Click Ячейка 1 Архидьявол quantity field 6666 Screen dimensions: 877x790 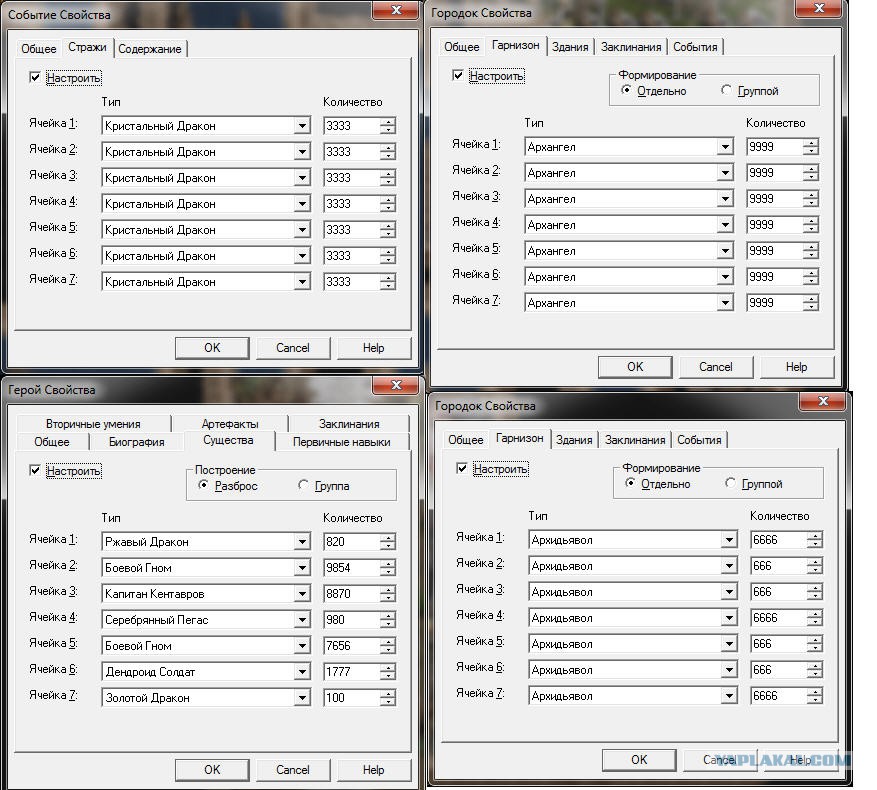pos(778,540)
